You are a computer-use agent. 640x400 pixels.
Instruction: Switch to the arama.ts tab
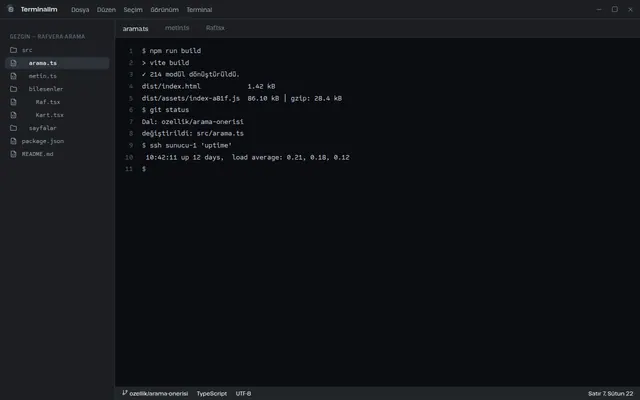click(x=136, y=29)
